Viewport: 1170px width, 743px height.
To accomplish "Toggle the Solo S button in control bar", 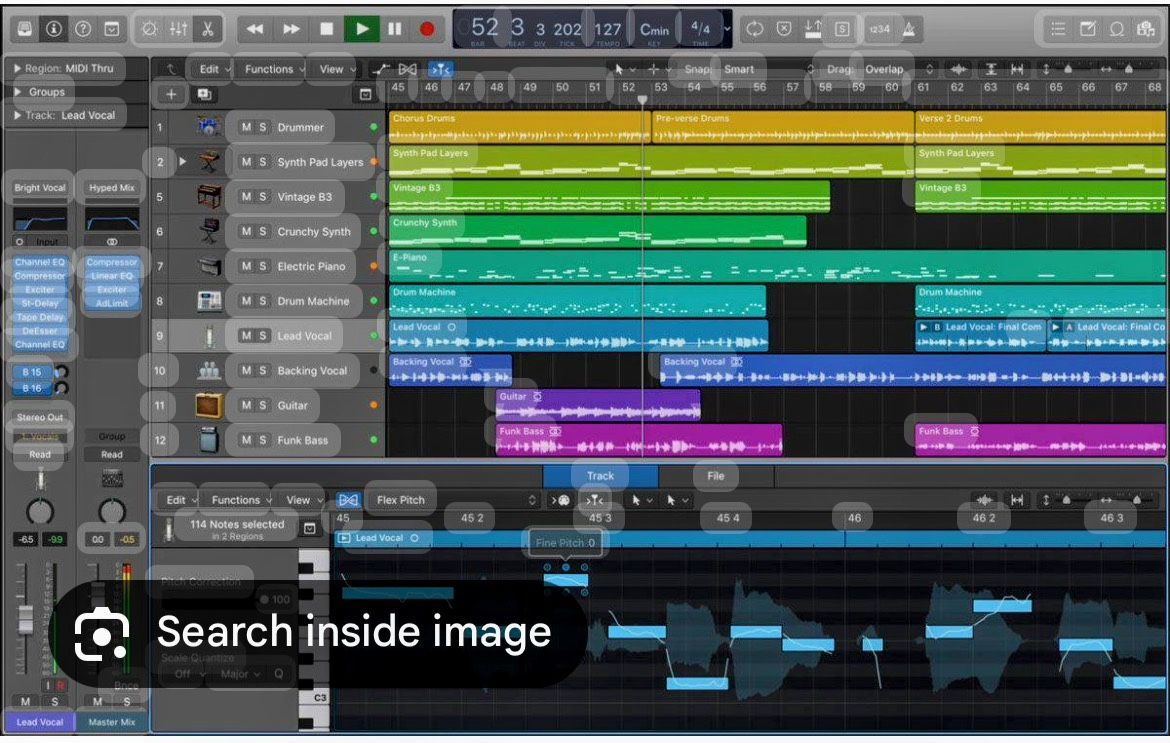I will (842, 29).
